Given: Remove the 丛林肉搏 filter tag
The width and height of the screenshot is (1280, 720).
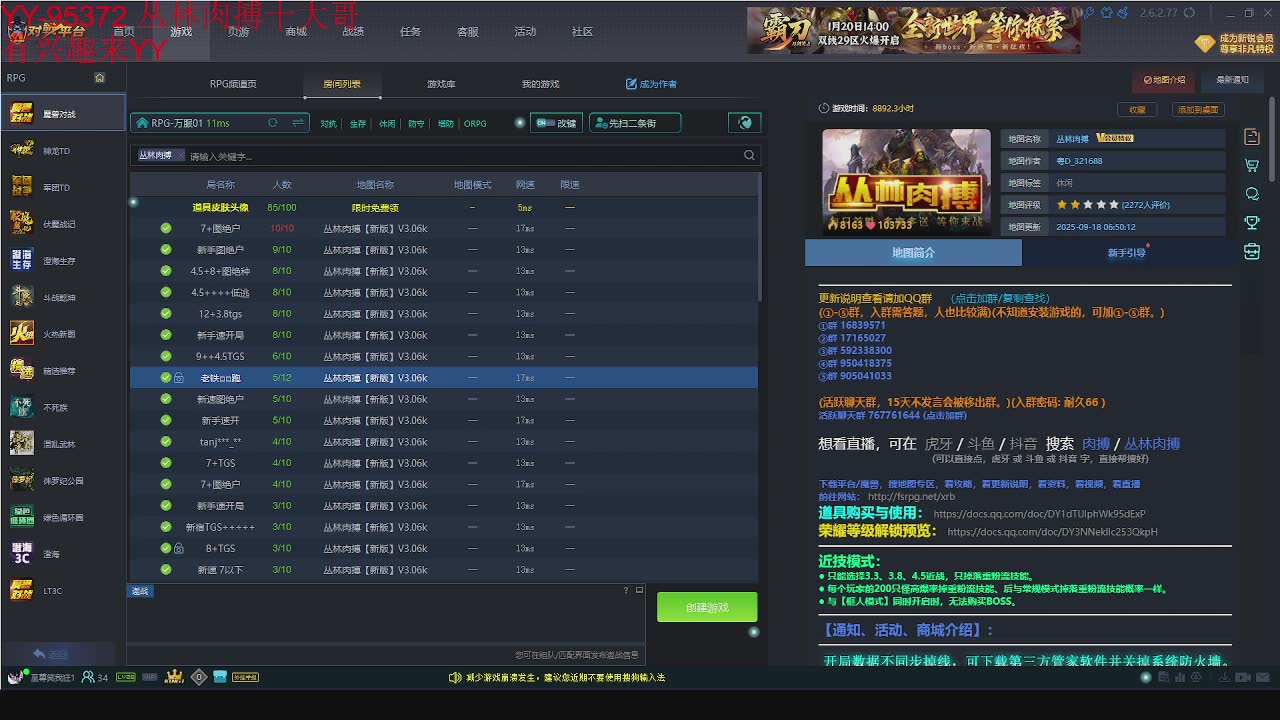Looking at the screenshot, I should 180,156.
